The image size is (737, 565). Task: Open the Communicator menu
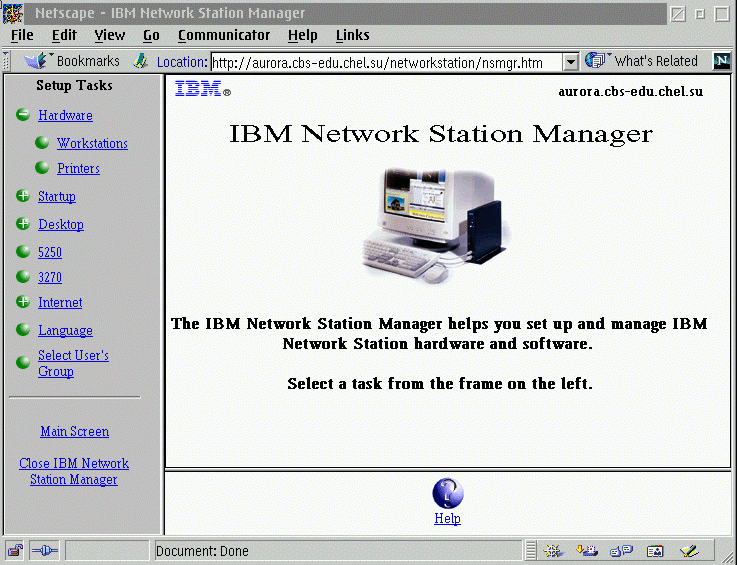coord(224,35)
